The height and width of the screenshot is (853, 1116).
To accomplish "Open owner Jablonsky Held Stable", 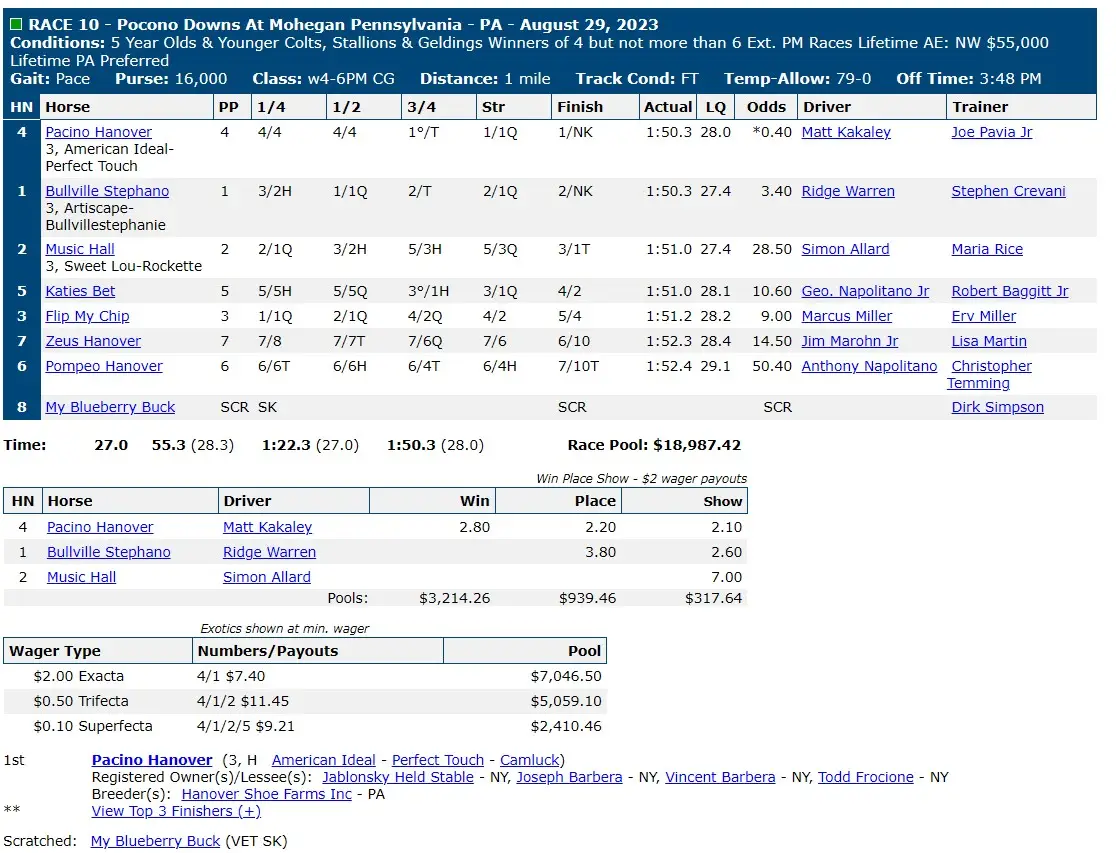I will (x=398, y=777).
